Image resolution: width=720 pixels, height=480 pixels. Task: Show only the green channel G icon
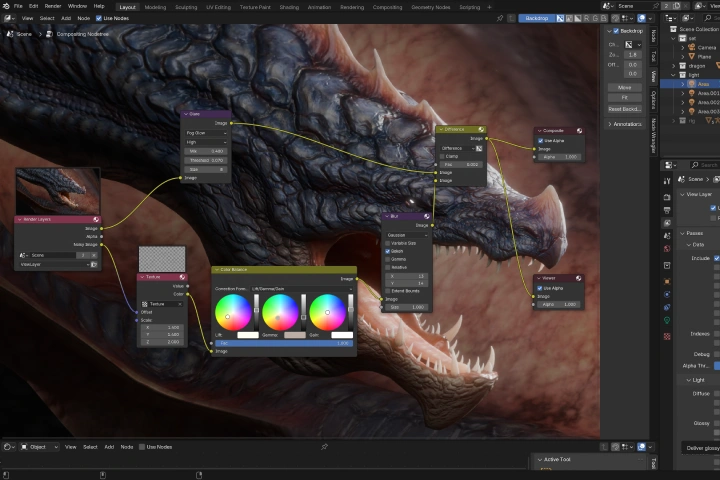point(595,18)
